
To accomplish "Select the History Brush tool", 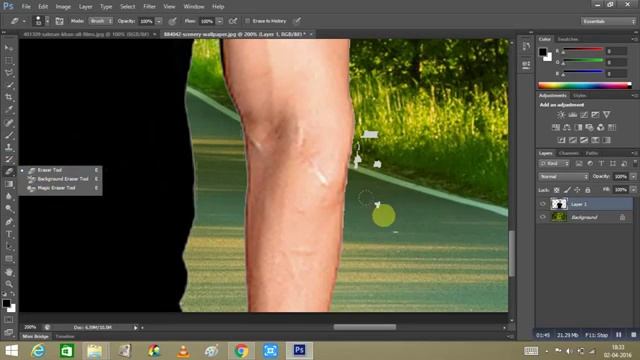I will (x=9, y=159).
